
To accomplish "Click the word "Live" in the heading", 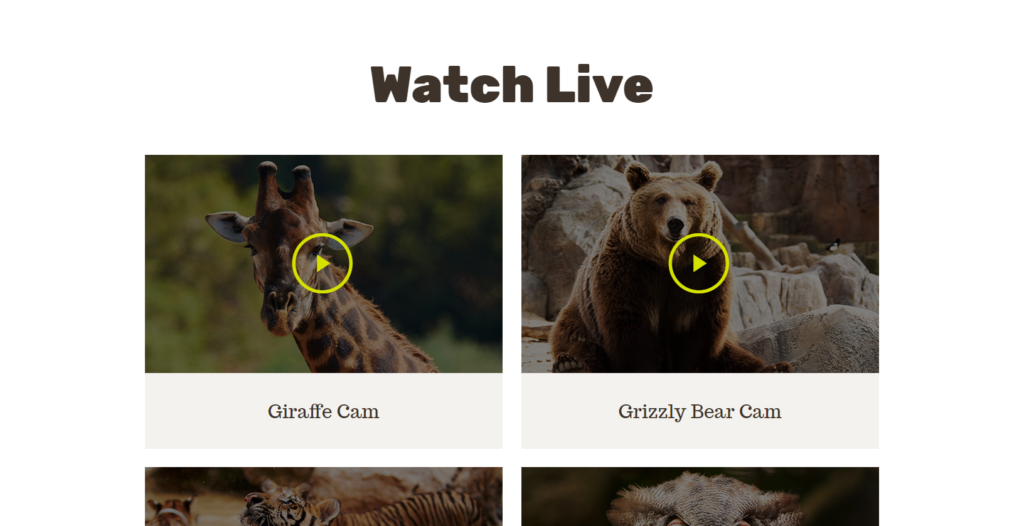I will pyautogui.click(x=600, y=84).
